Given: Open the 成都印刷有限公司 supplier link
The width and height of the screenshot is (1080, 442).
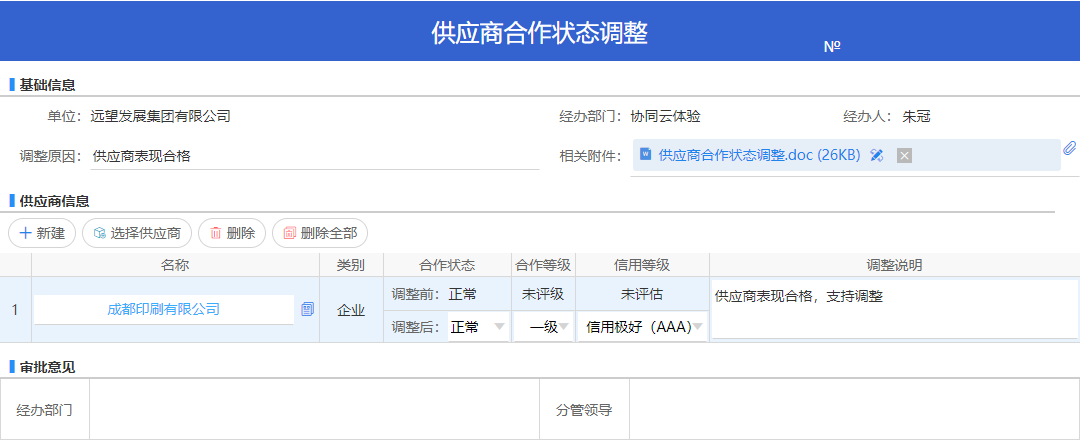Looking at the screenshot, I should point(163,309).
